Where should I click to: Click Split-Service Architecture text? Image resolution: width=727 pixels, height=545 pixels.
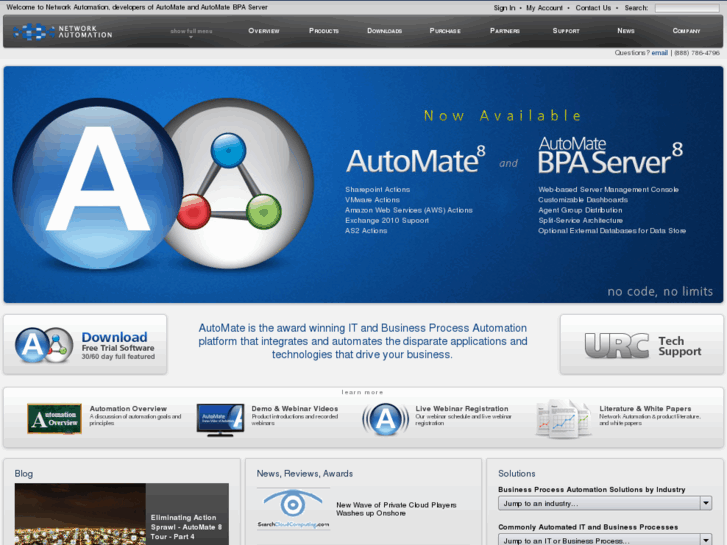[x=580, y=220]
